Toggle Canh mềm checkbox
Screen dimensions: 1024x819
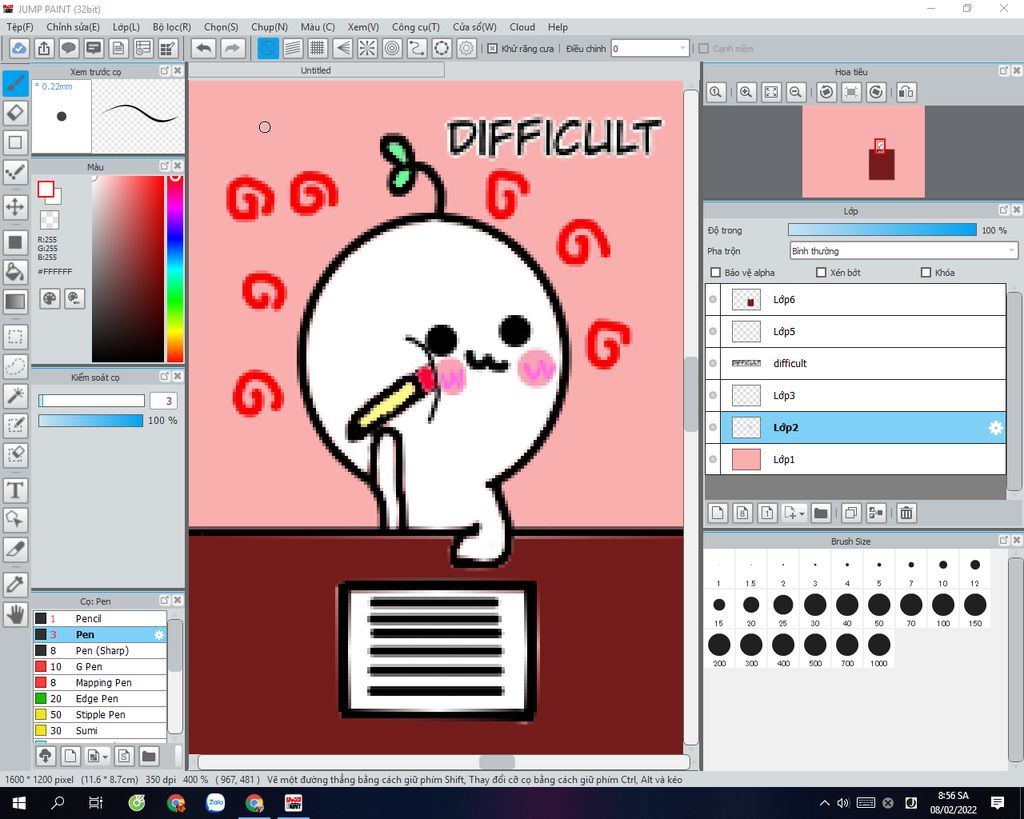coord(703,48)
